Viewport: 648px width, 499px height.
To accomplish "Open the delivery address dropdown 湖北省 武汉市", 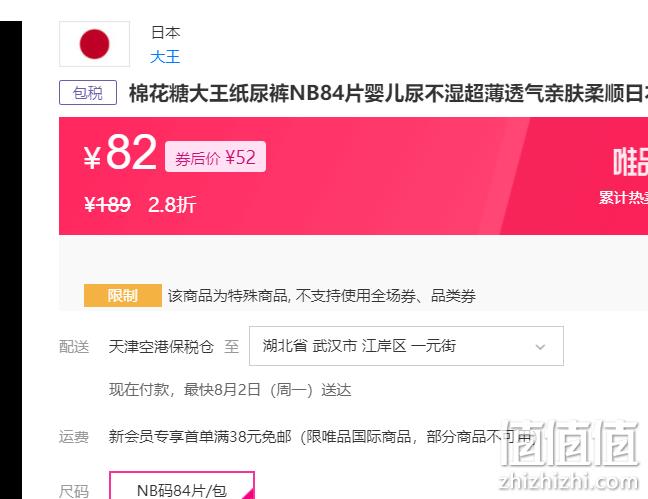I will [406, 346].
